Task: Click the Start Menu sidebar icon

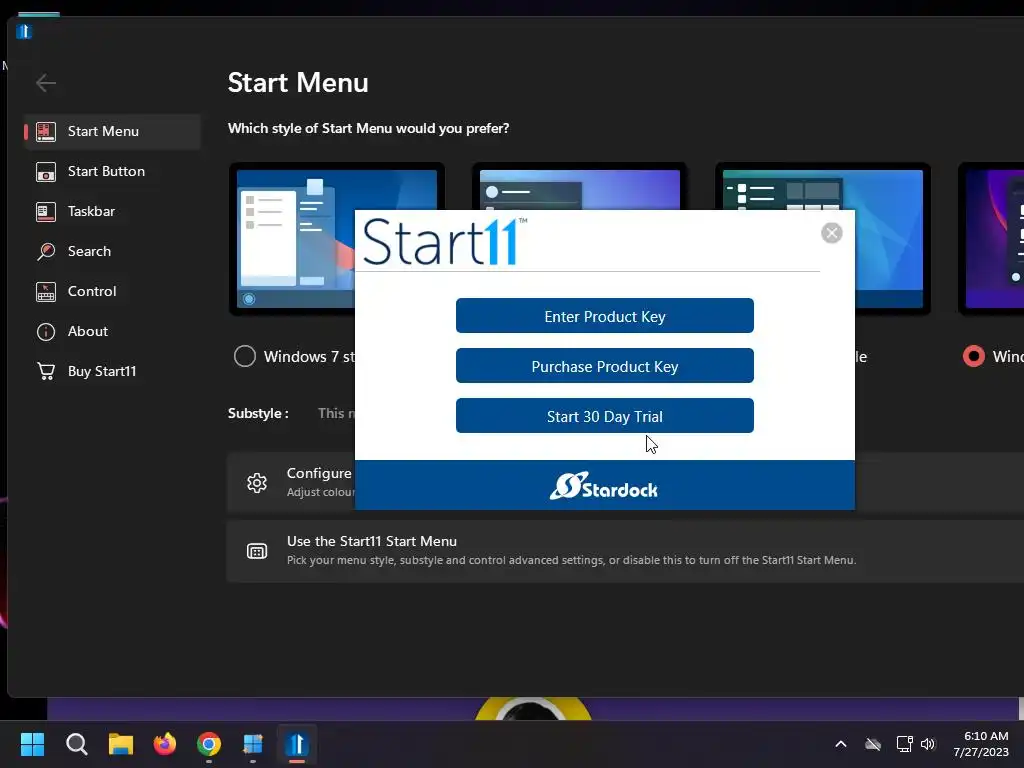Action: tap(46, 131)
